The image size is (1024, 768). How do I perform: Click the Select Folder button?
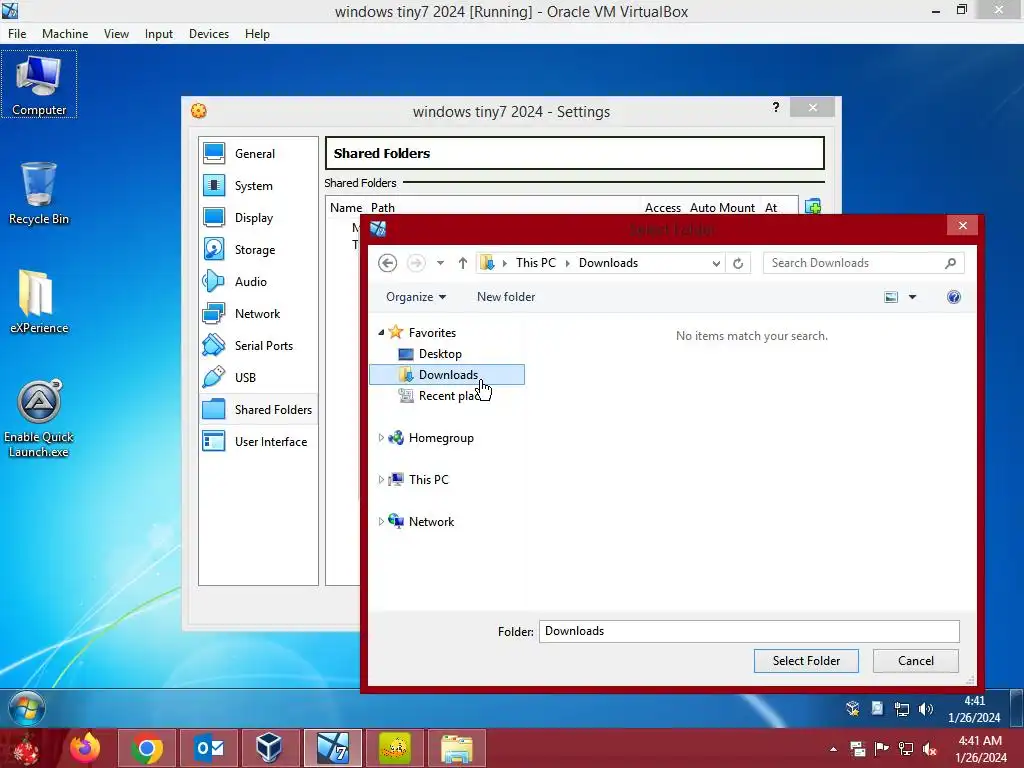point(806,661)
